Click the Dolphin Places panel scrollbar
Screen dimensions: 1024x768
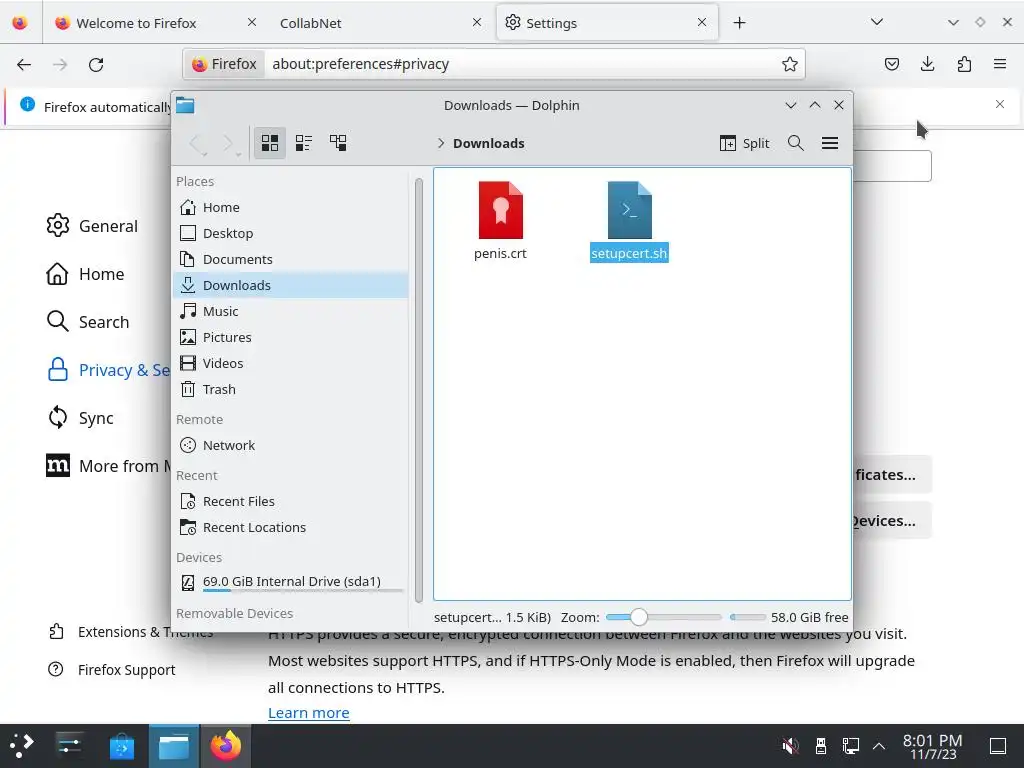tap(419, 390)
